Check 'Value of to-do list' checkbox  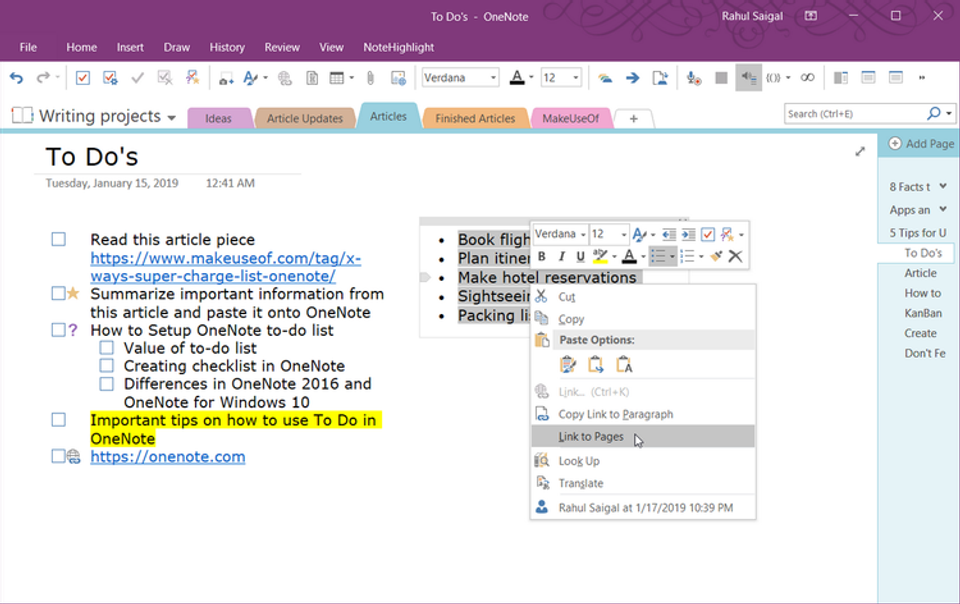click(x=107, y=348)
